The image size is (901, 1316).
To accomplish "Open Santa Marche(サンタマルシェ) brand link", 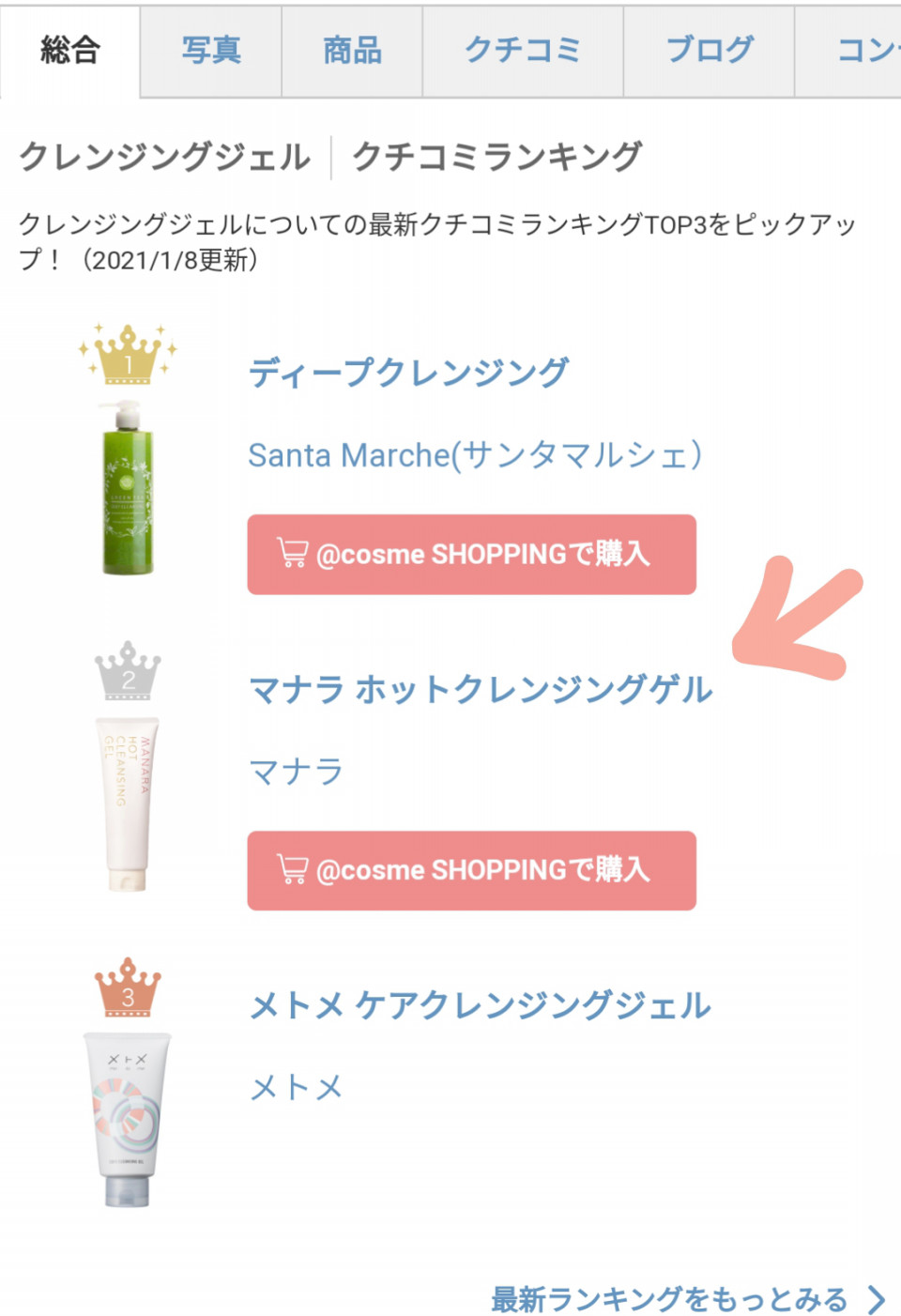I will point(475,455).
